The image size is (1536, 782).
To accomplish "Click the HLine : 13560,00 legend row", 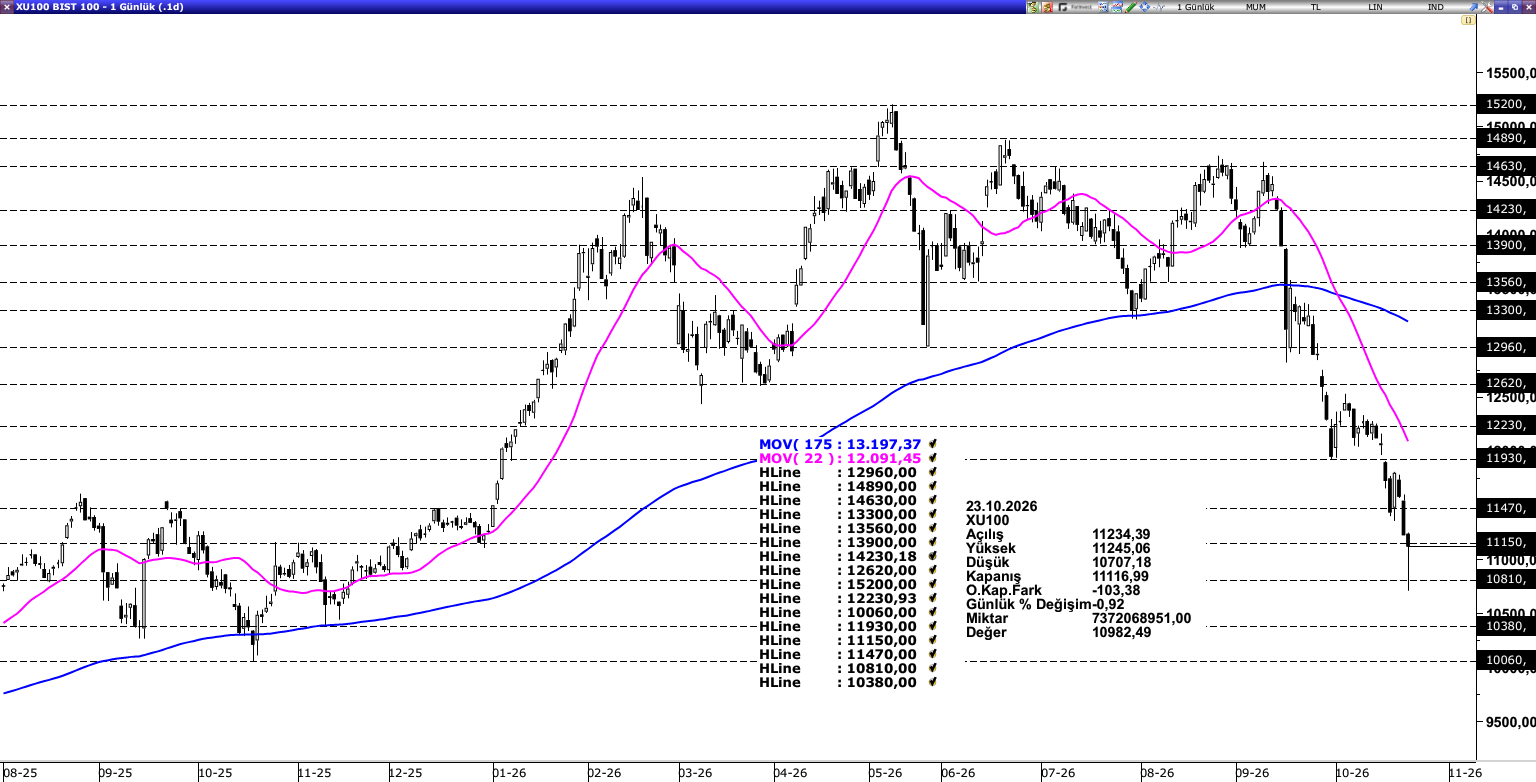I will click(838, 528).
